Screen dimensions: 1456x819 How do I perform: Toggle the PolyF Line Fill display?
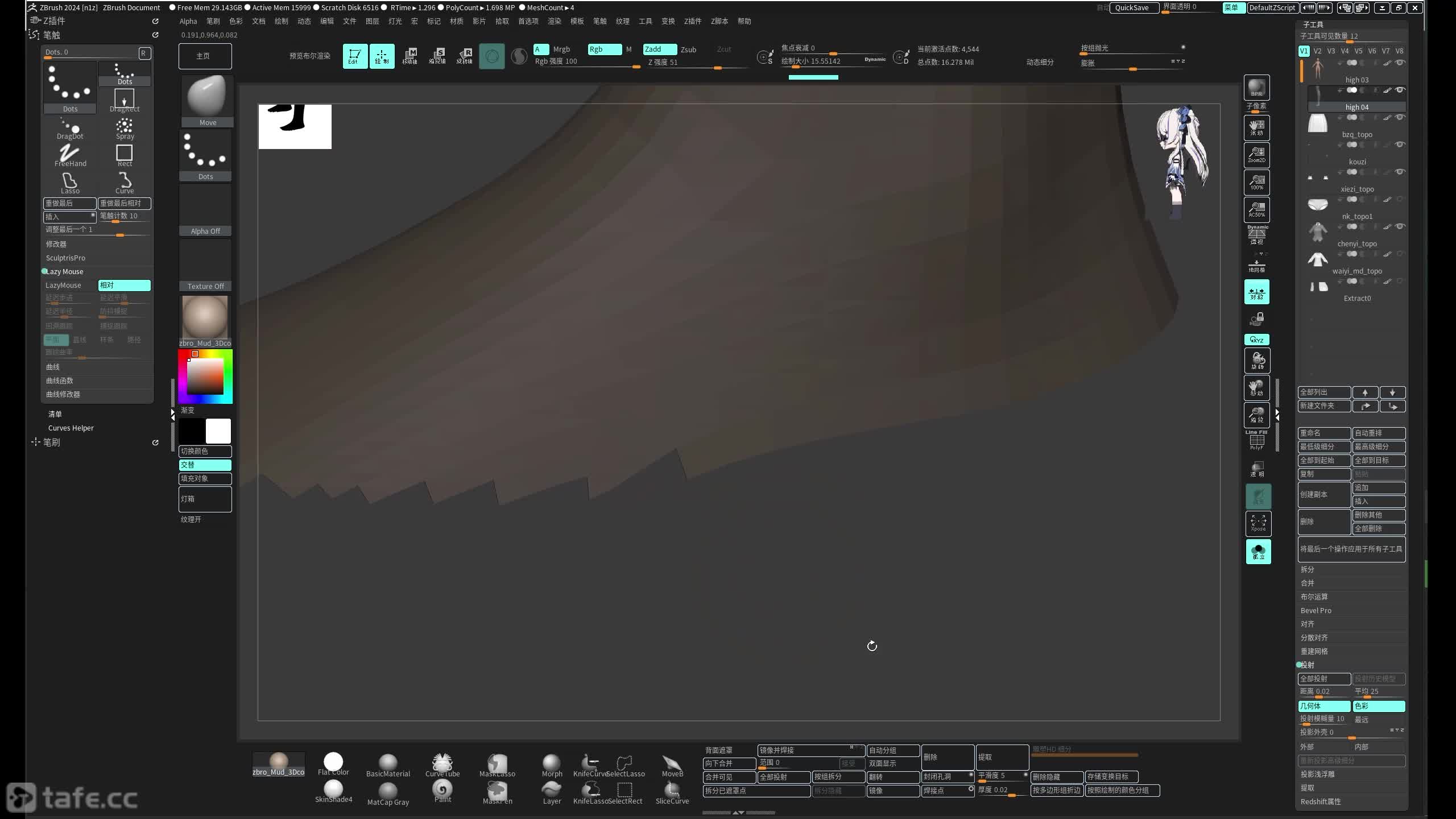click(1256, 441)
